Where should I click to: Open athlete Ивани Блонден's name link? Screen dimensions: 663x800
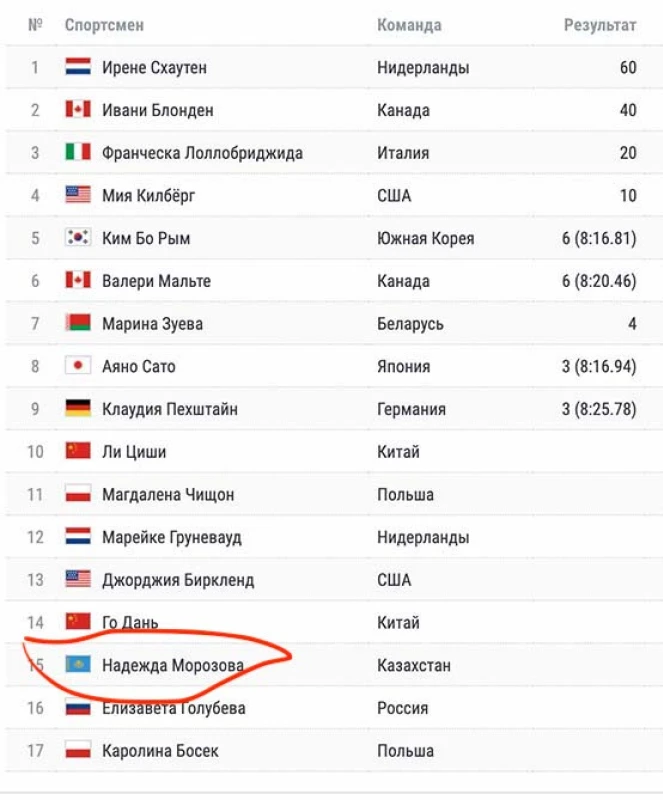[x=157, y=111]
